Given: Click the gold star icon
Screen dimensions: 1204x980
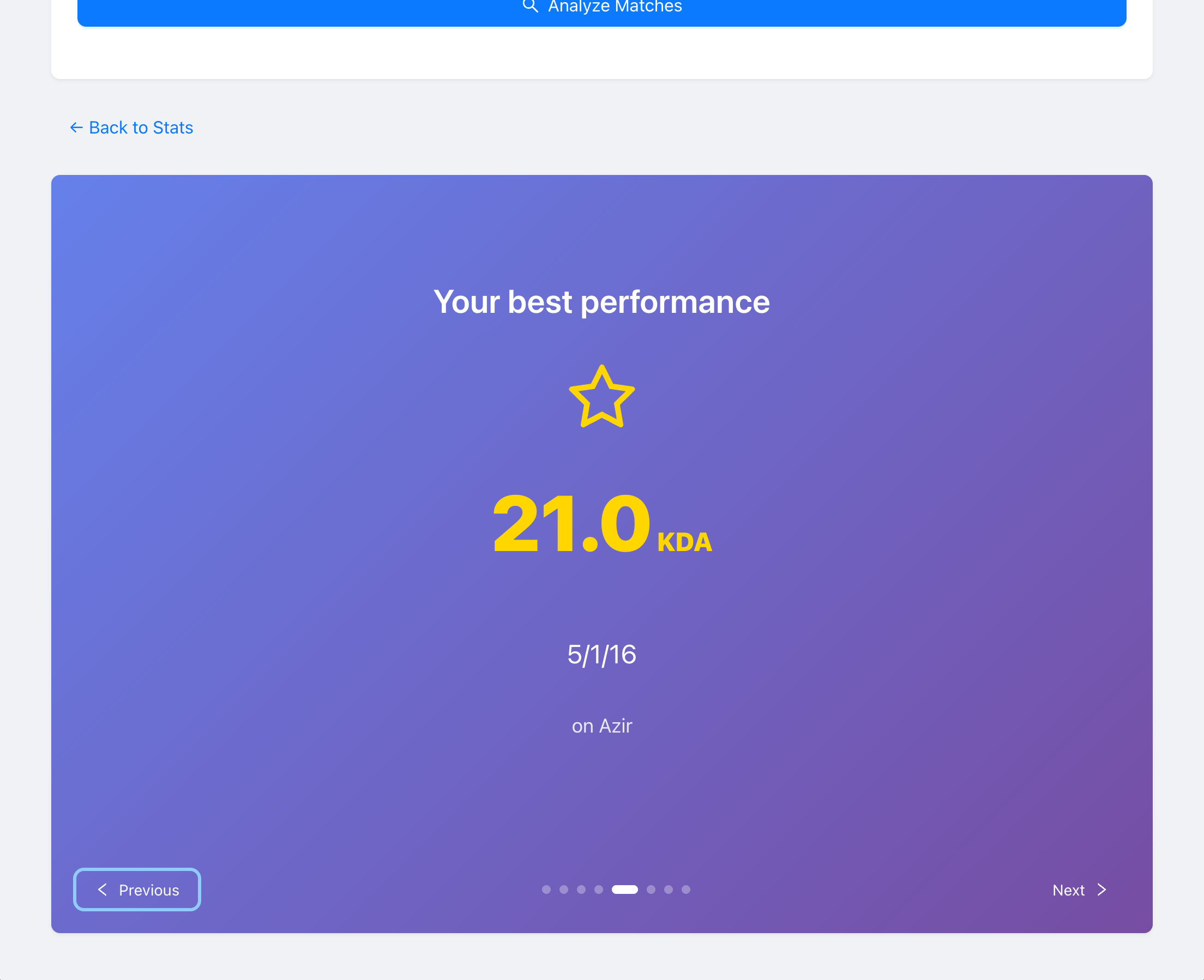Looking at the screenshot, I should 601,397.
